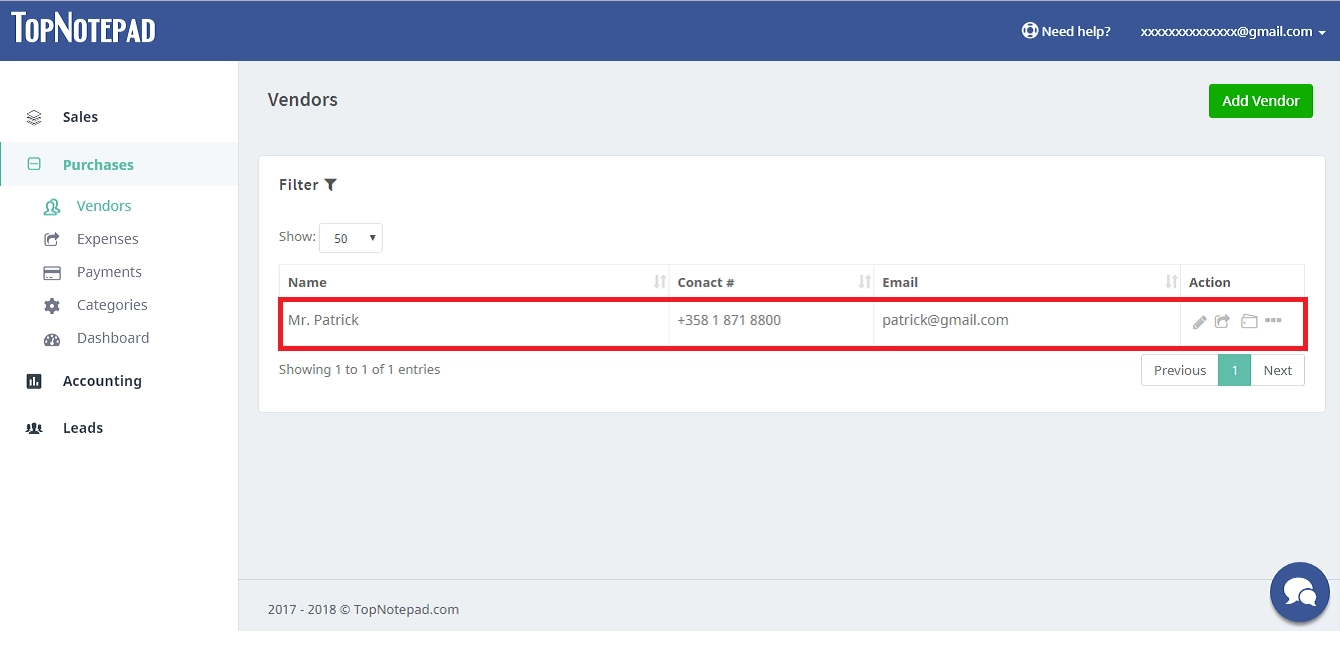Open Expenses in the Purchases menu

107,239
